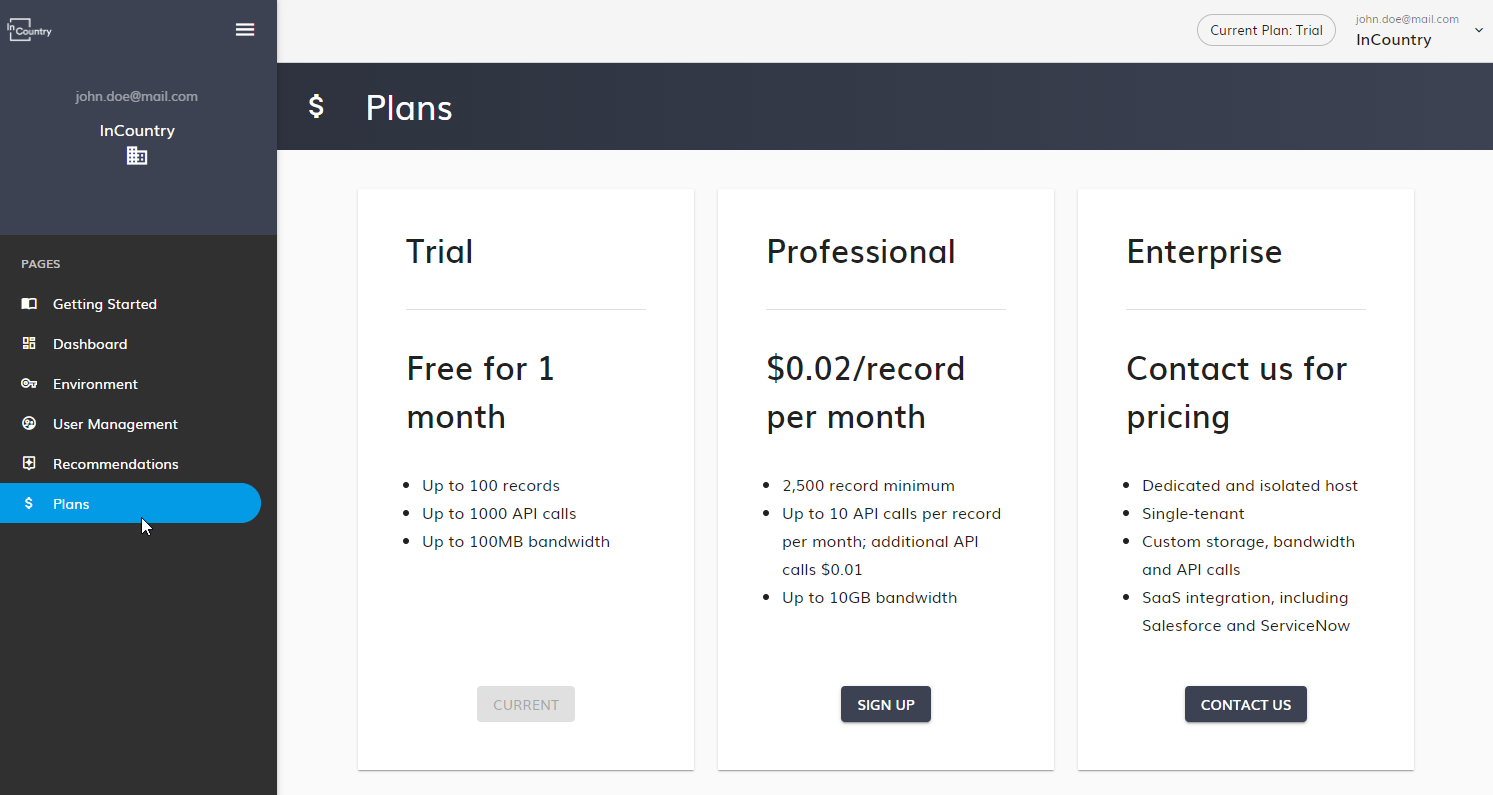Open the Environment page

95,384
